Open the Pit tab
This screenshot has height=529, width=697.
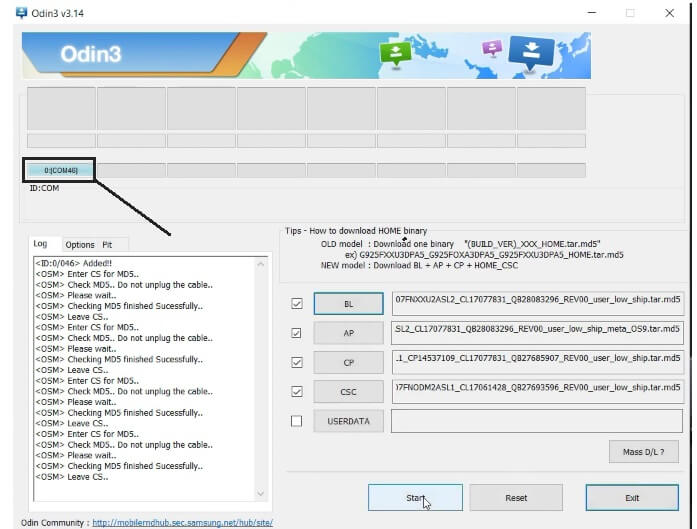click(x=107, y=245)
